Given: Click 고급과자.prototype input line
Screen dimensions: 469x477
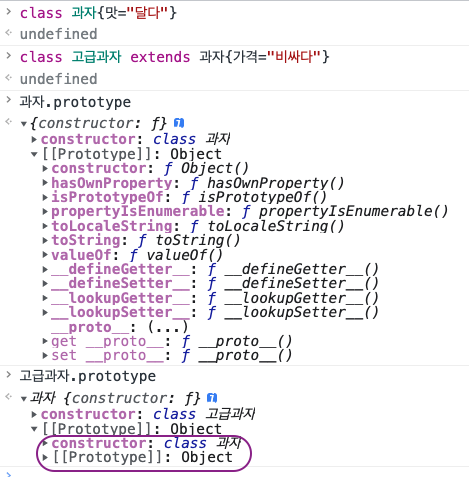Looking at the screenshot, I should pos(87,376).
